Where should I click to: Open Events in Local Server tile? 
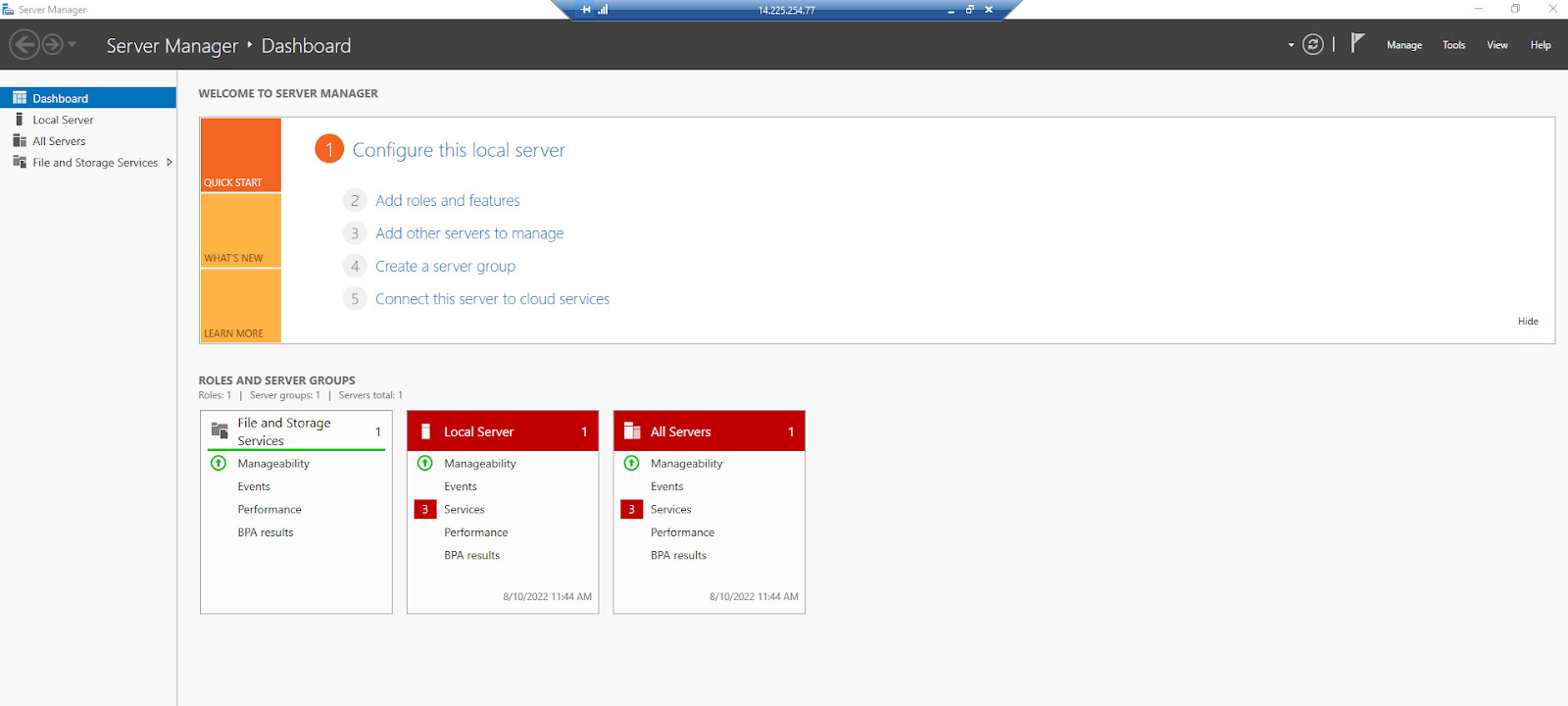461,486
